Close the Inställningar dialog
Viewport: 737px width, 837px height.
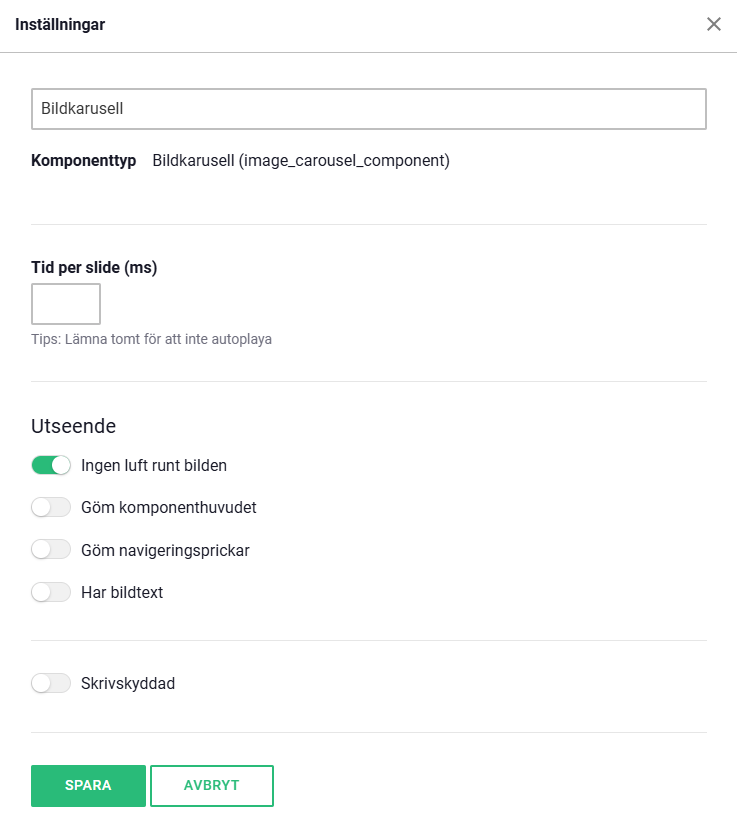point(714,25)
